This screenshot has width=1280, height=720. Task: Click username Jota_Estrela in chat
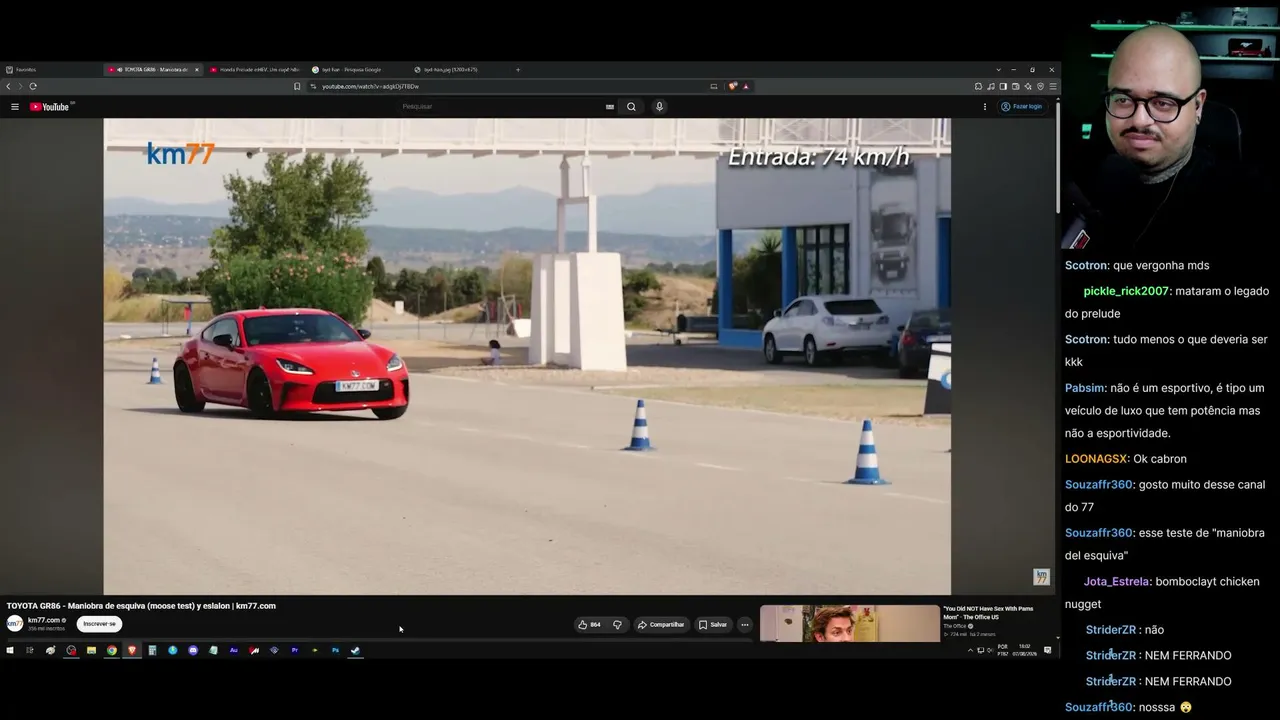point(1116,582)
